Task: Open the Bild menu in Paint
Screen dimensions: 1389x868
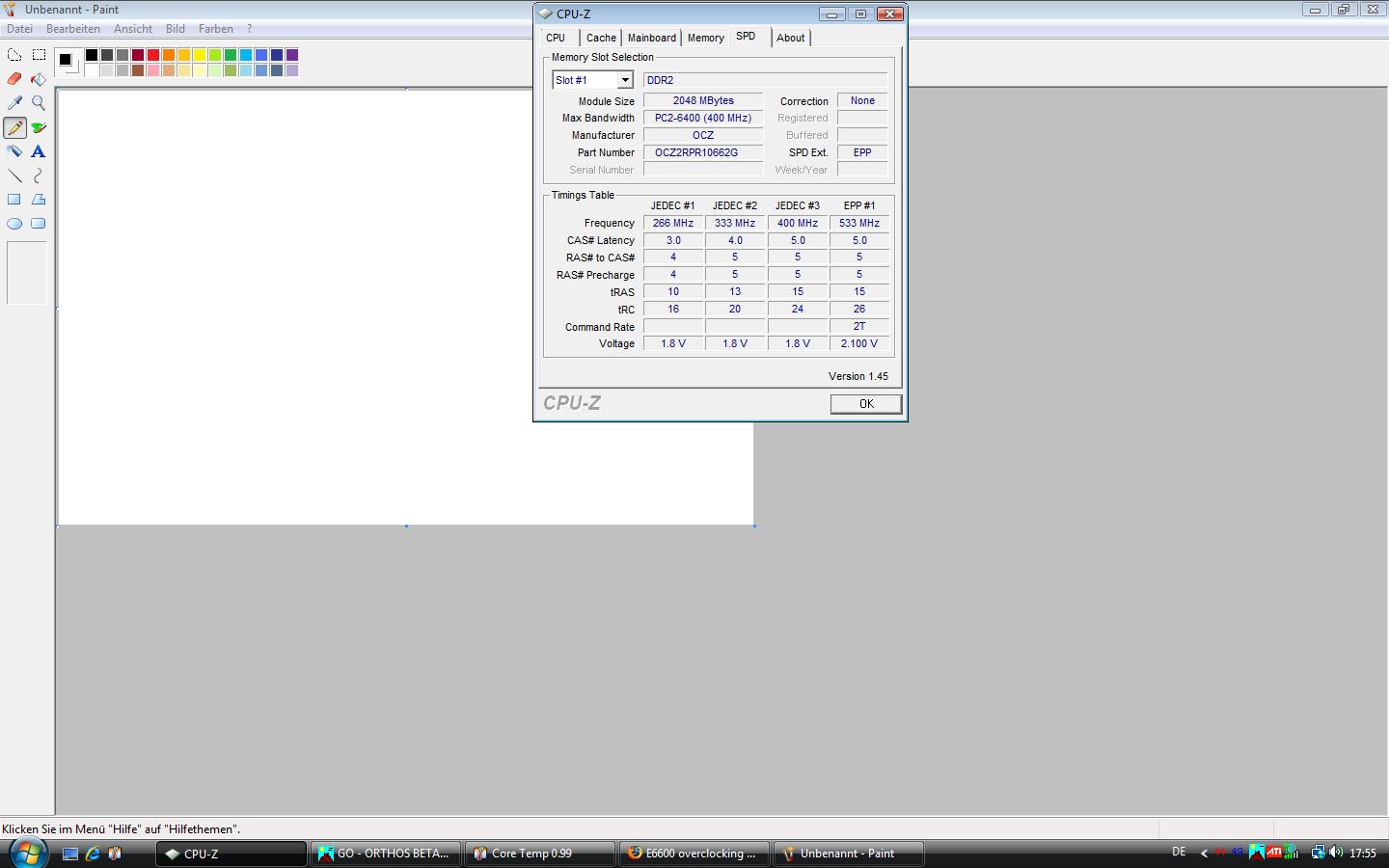Action: [176, 29]
